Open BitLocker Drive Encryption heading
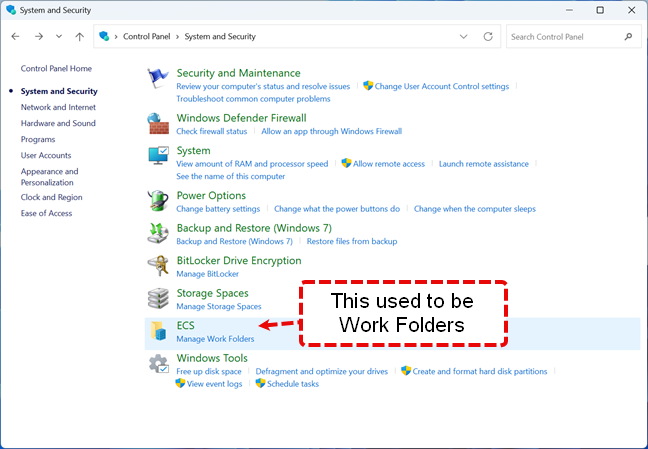The height and width of the screenshot is (449, 648). tap(239, 260)
